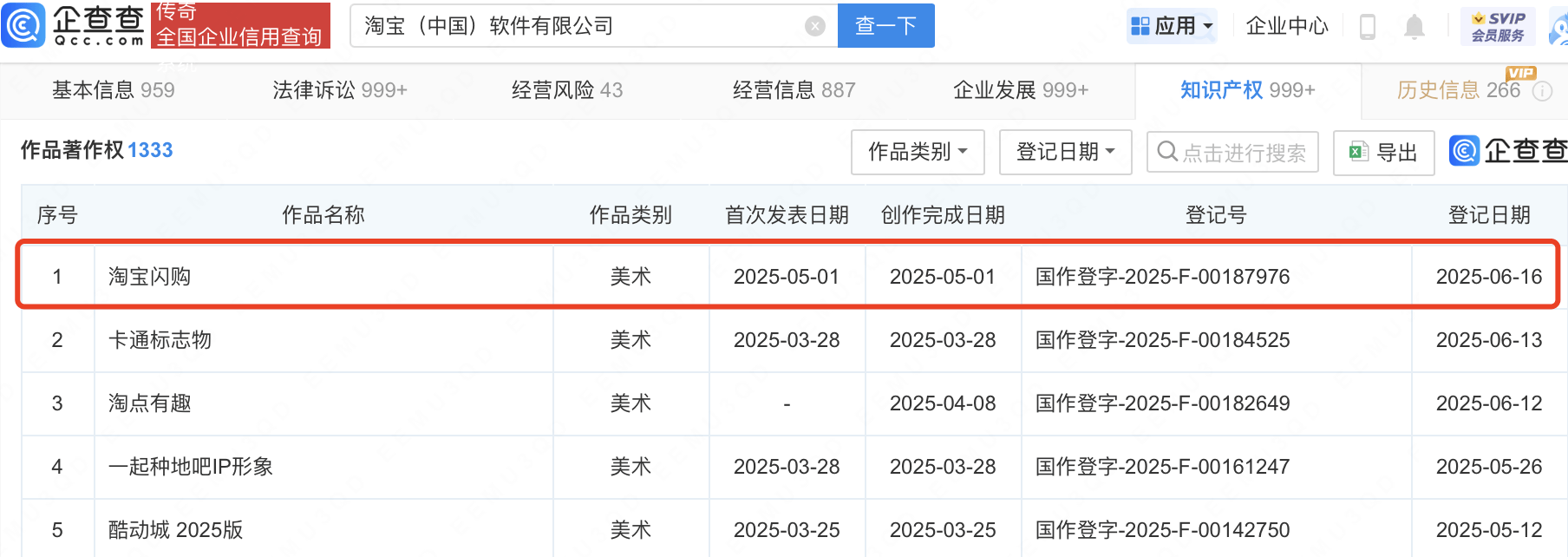Open the 作品类别 filter dropdown
Screen dimensions: 1568x557
(918, 152)
